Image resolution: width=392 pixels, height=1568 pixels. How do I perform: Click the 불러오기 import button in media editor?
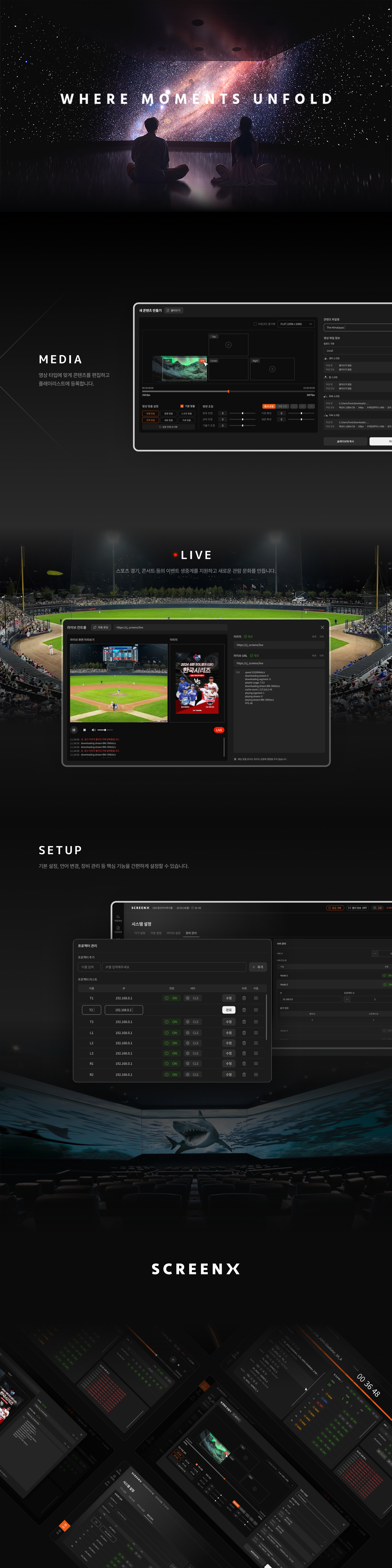(174, 310)
